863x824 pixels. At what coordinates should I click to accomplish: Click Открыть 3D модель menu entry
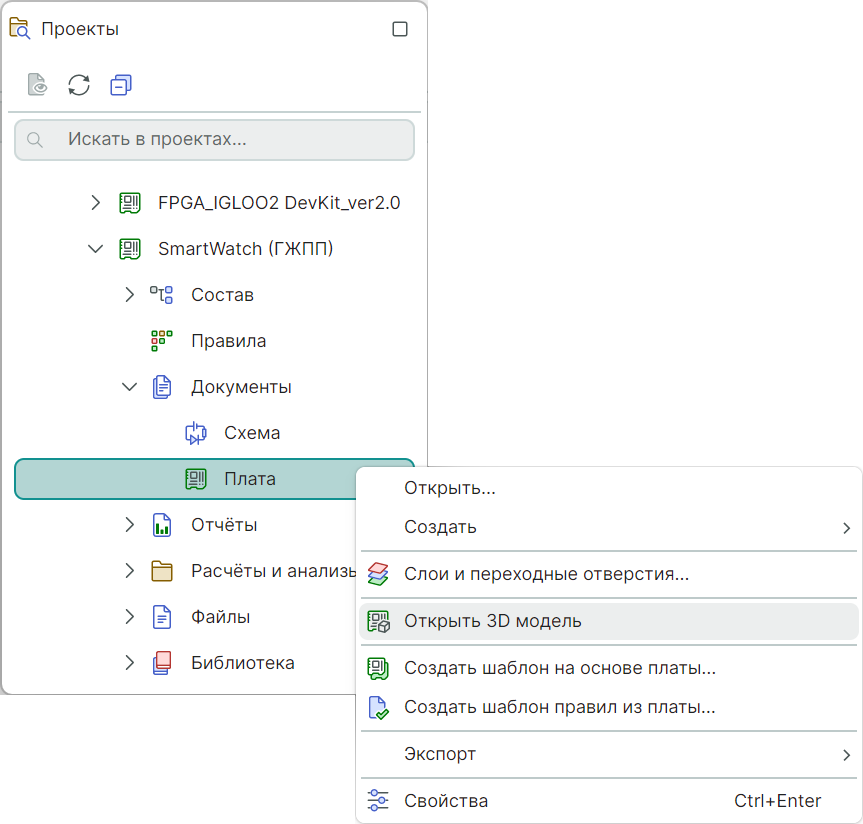point(492,621)
